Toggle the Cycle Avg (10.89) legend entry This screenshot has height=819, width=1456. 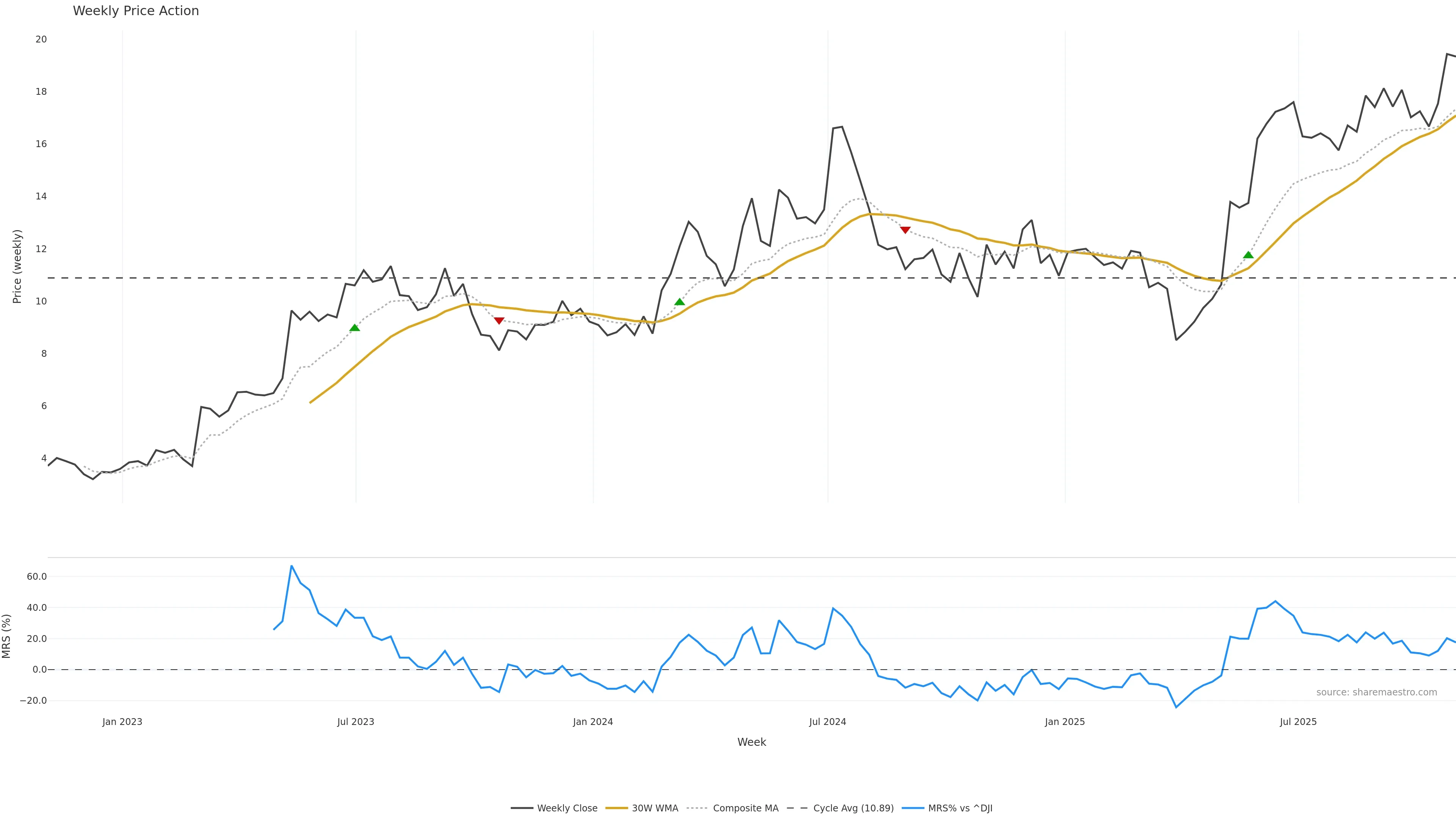[853, 808]
